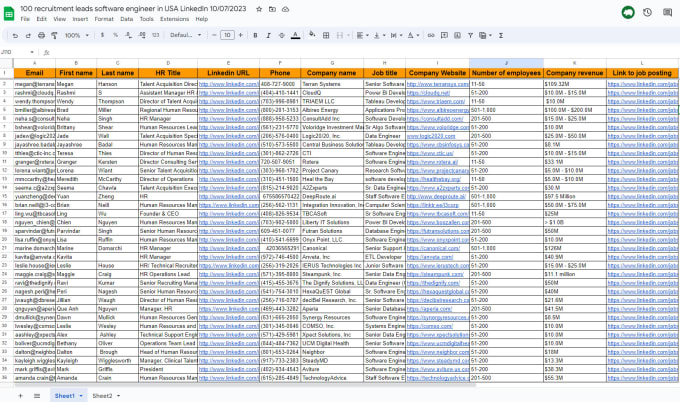680x402 pixels.
Task: Open text wrapping dropdown
Action: (x=396, y=36)
